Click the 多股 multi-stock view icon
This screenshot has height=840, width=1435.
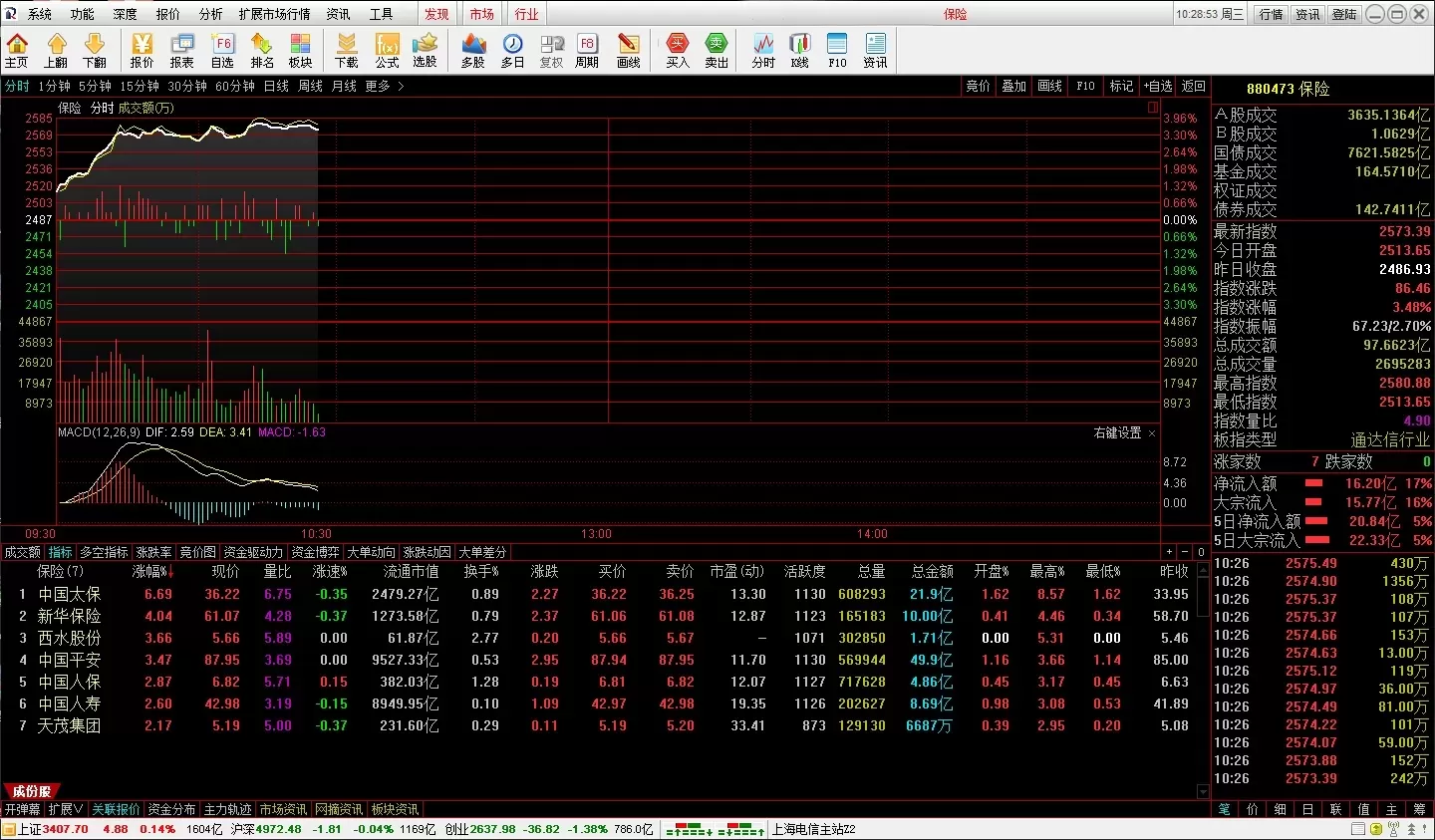pos(472,50)
